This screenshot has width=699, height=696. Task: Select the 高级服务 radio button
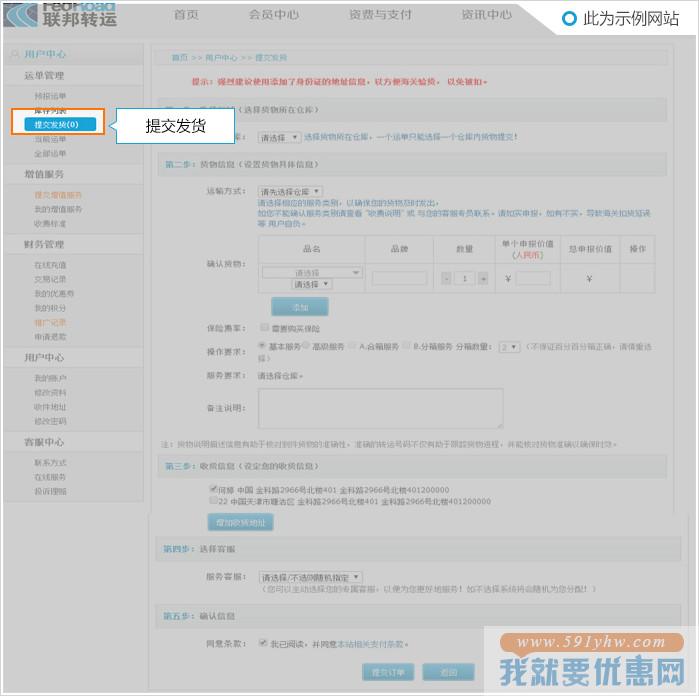pos(306,346)
